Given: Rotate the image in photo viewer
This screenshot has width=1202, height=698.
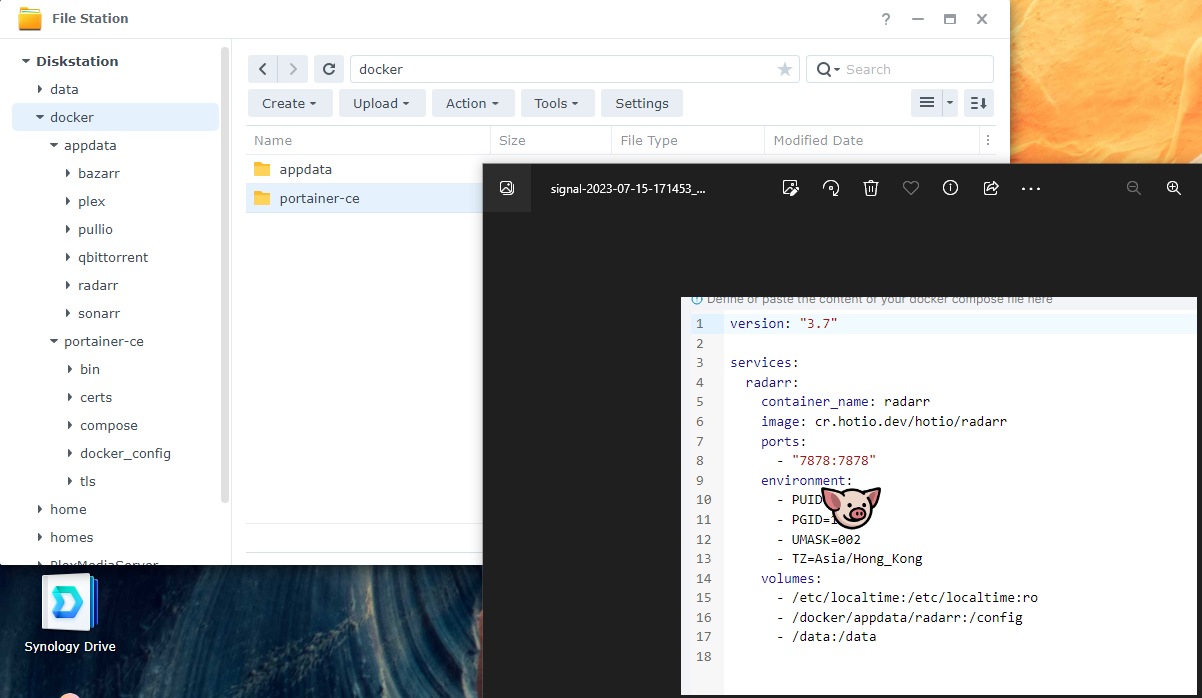Looking at the screenshot, I should [x=831, y=188].
